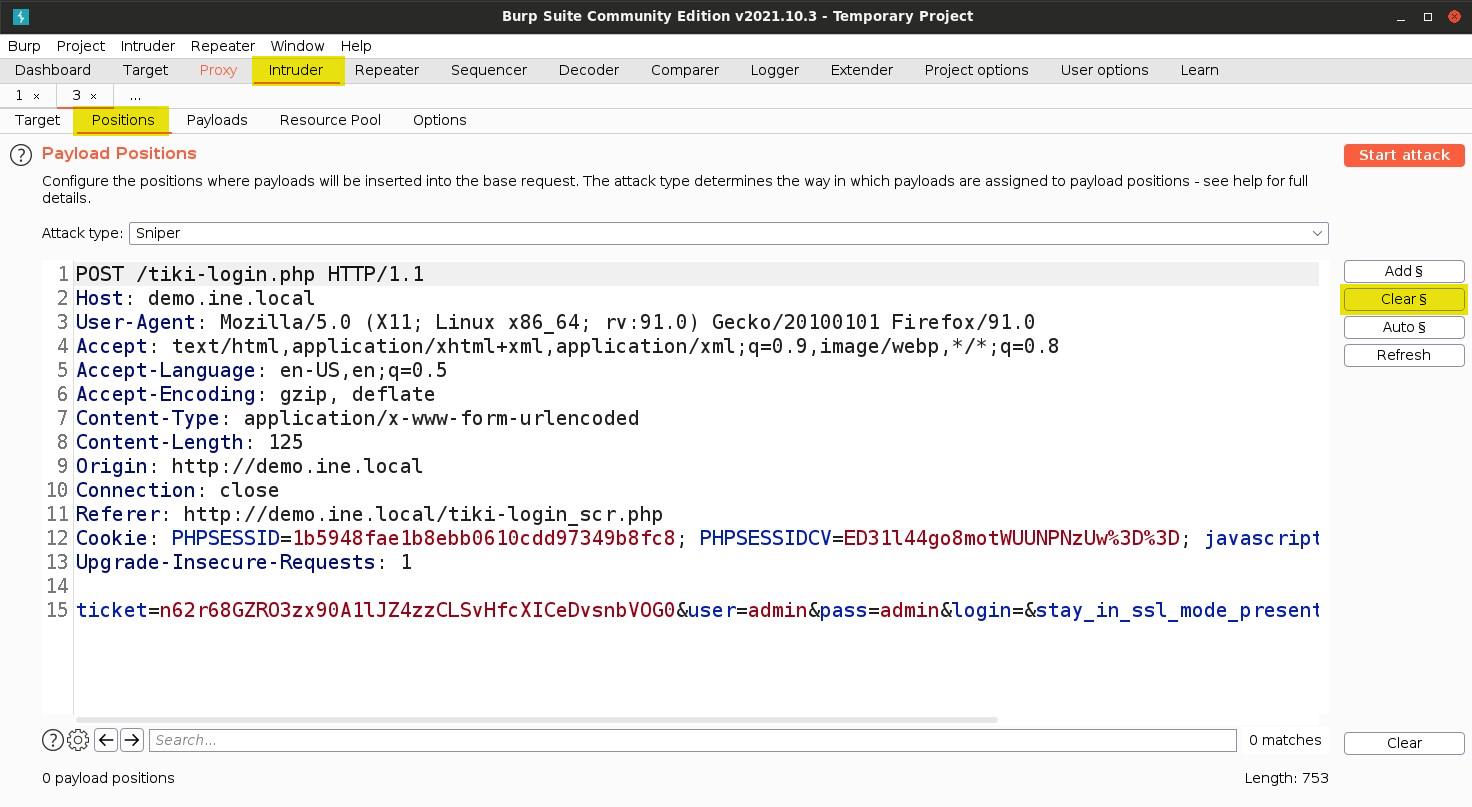The height and width of the screenshot is (807, 1472).
Task: Open the Attack type dropdown
Action: point(728,233)
